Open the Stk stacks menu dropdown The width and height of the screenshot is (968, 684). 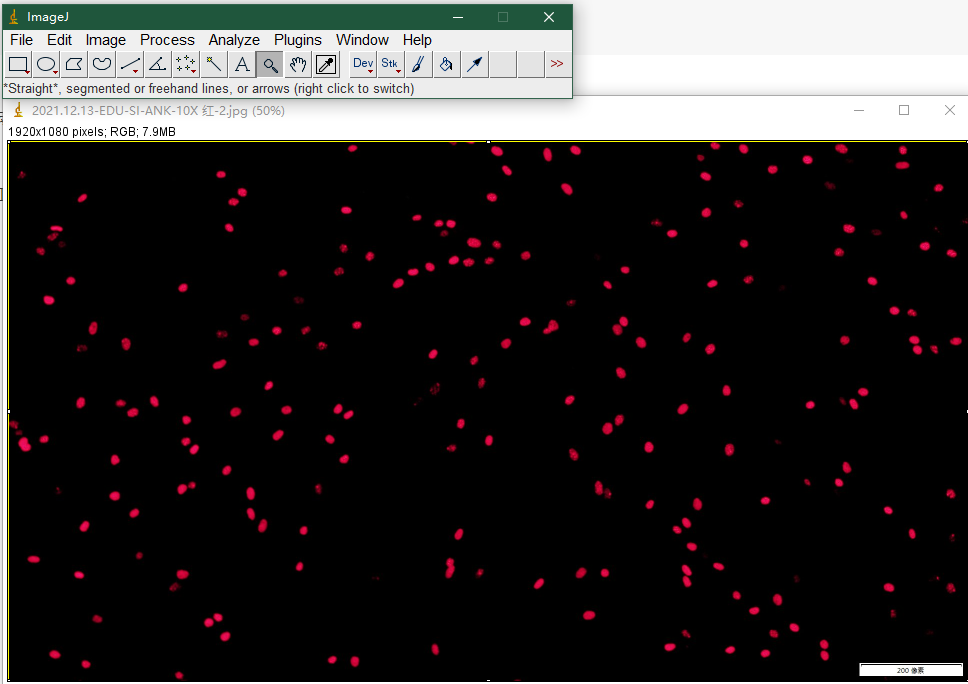point(390,65)
